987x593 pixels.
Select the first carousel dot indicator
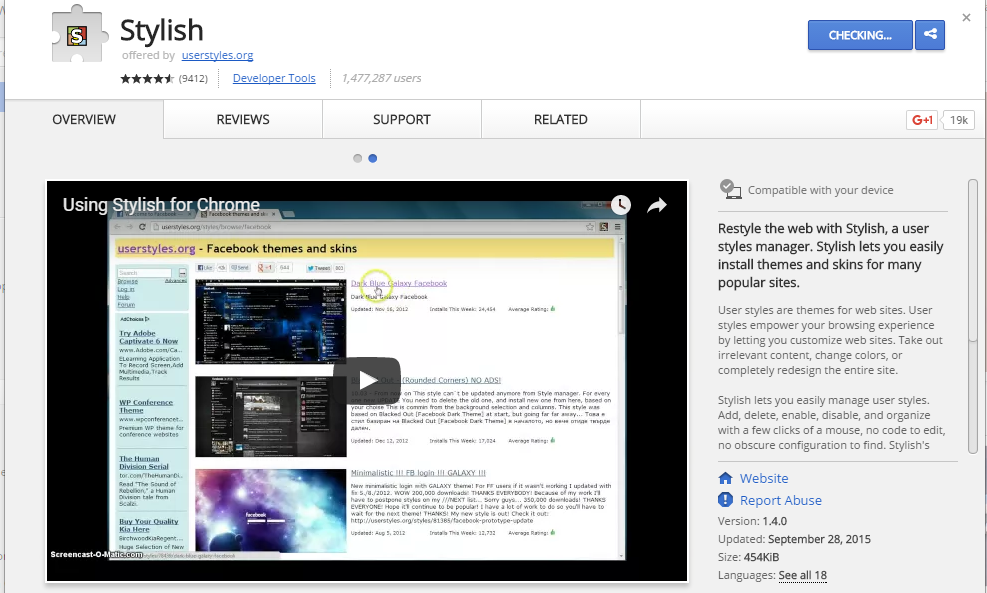pos(358,158)
